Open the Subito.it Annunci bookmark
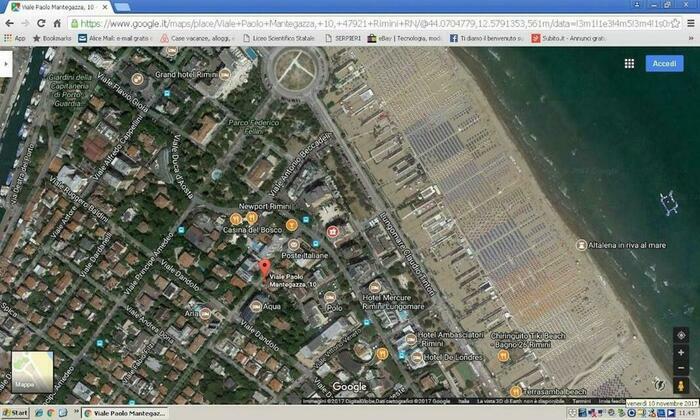700x420 pixels. click(x=569, y=38)
